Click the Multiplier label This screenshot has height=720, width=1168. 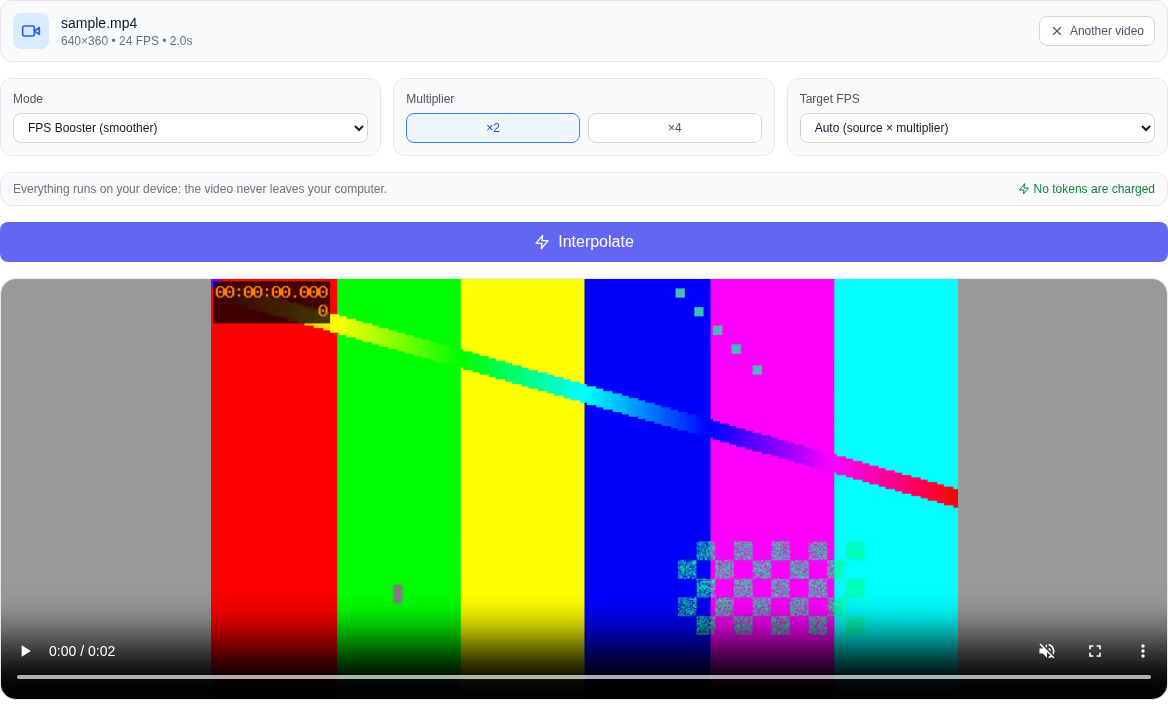(x=430, y=99)
